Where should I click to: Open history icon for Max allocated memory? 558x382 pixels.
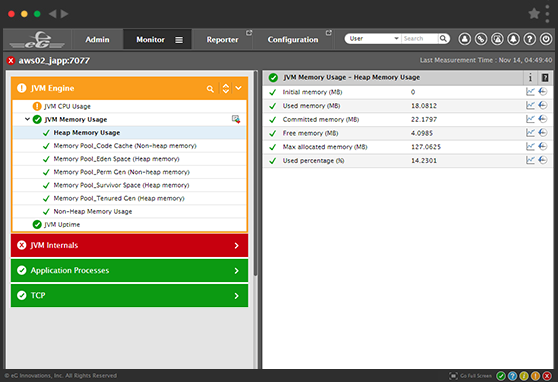click(543, 147)
